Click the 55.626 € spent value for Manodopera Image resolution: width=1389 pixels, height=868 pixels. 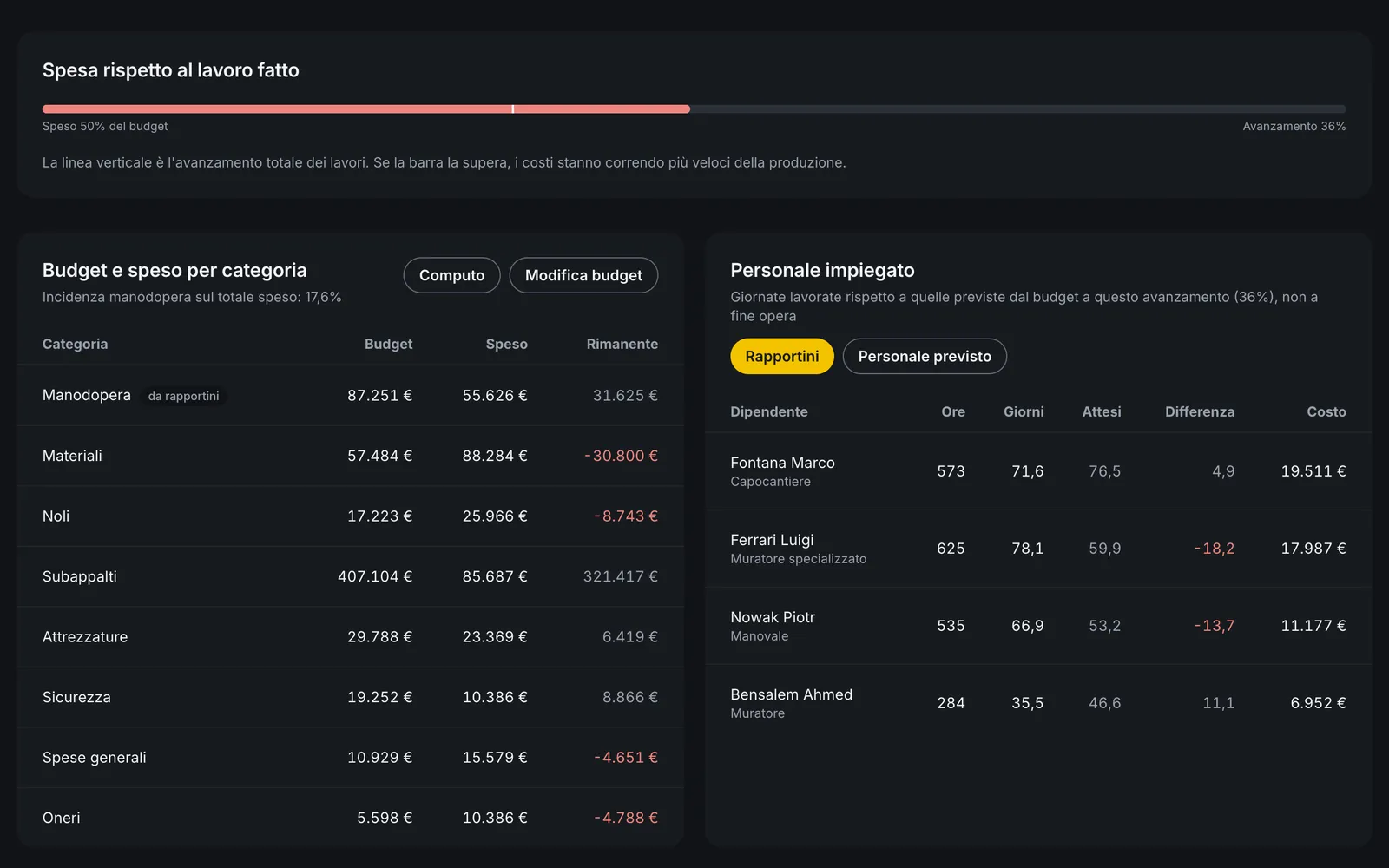coord(495,395)
